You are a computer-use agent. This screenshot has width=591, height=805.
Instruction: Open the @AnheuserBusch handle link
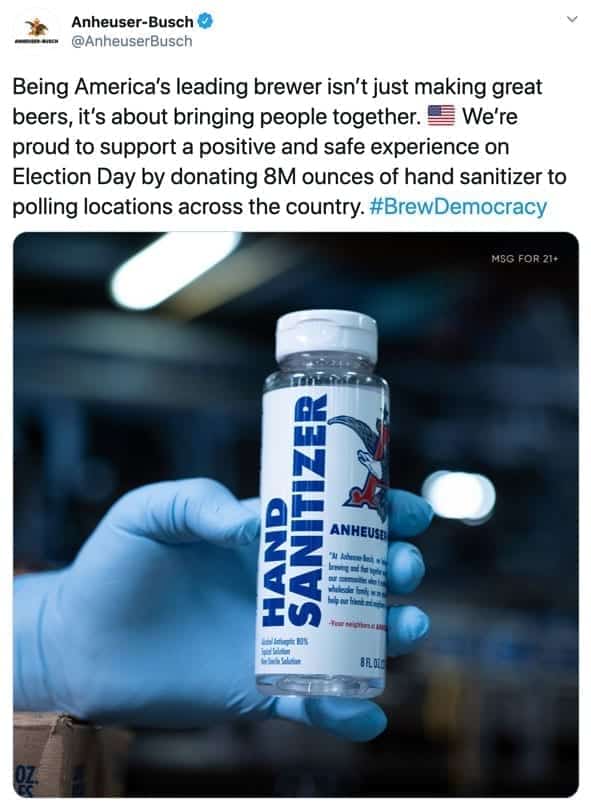pyautogui.click(x=131, y=42)
